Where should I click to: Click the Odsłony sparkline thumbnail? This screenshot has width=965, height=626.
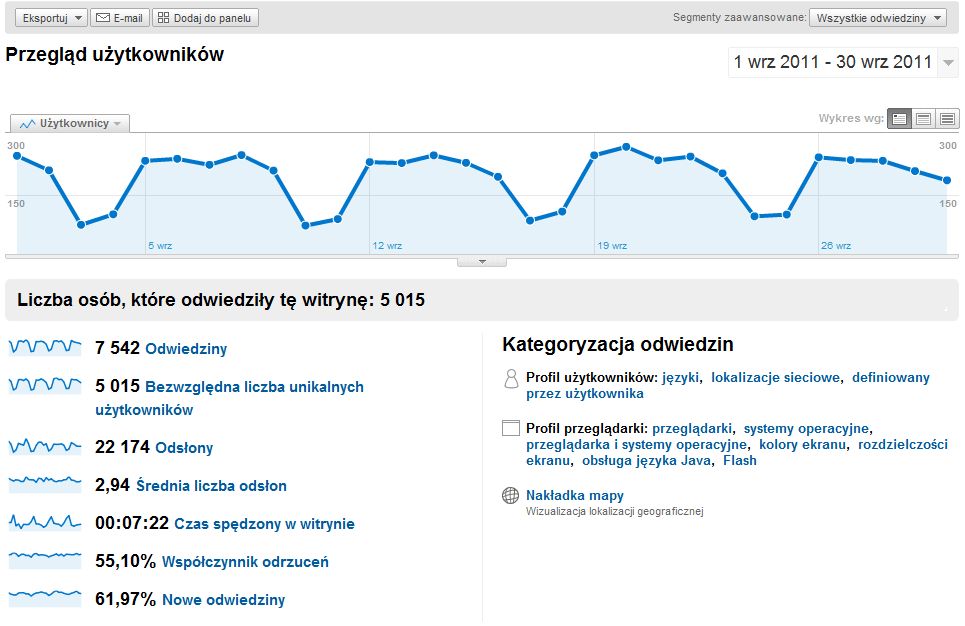point(45,446)
